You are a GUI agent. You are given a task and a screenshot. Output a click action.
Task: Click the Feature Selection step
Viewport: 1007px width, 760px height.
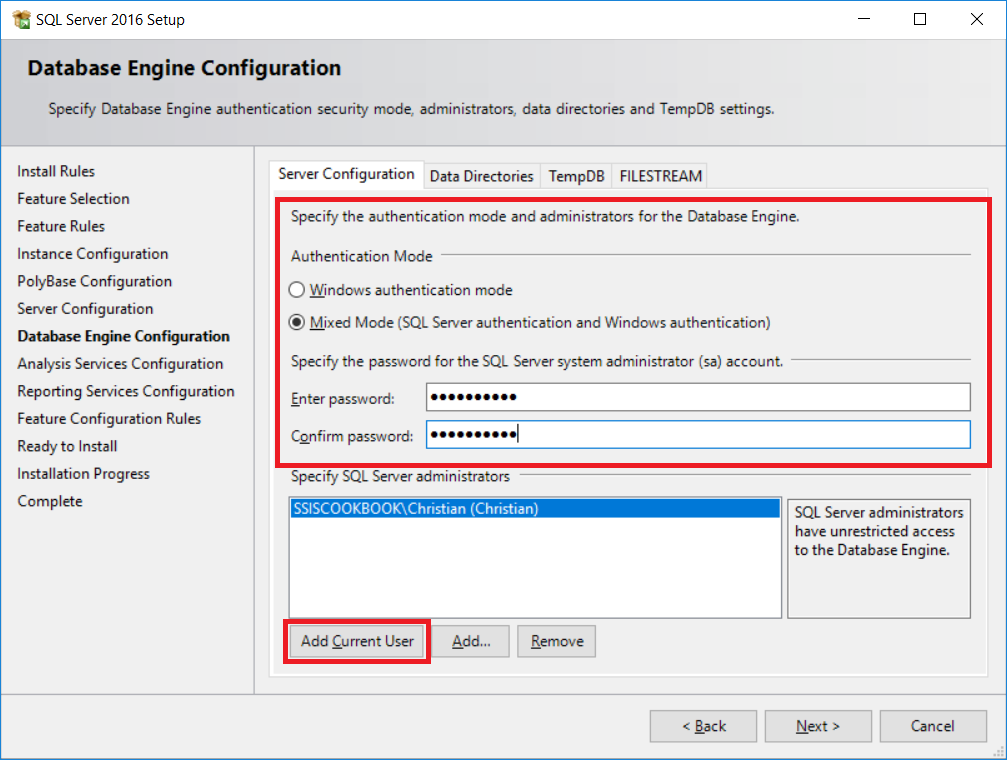pos(73,199)
